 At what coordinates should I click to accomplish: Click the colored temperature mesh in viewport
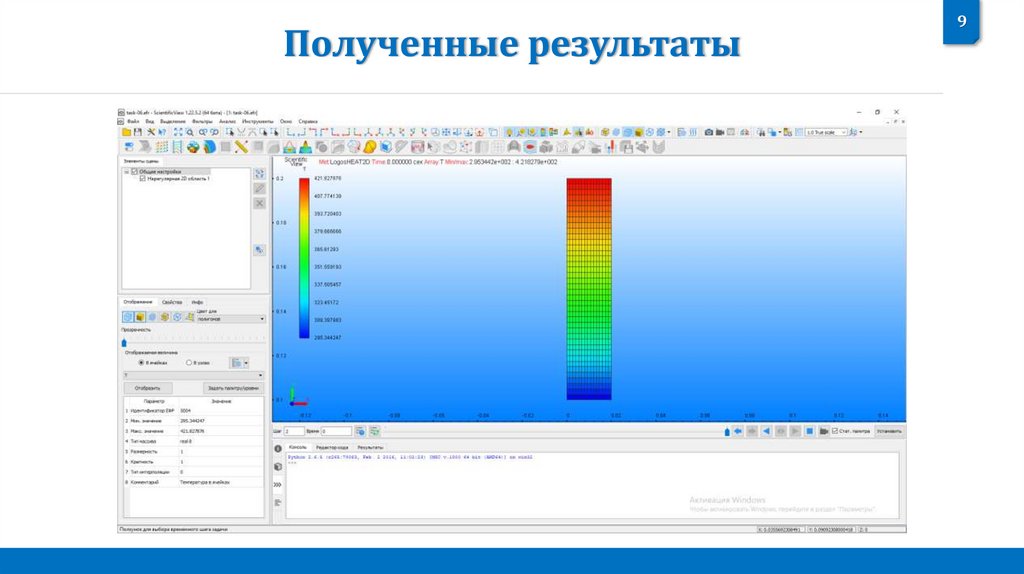point(589,289)
